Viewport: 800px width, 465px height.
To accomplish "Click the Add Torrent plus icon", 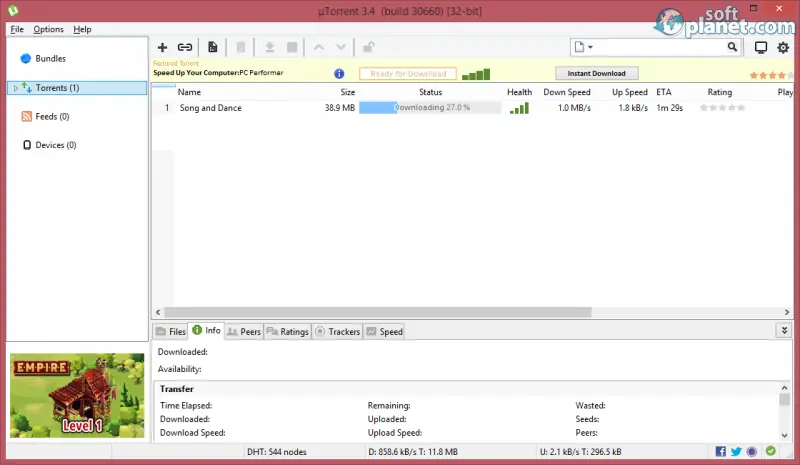I will coord(162,47).
